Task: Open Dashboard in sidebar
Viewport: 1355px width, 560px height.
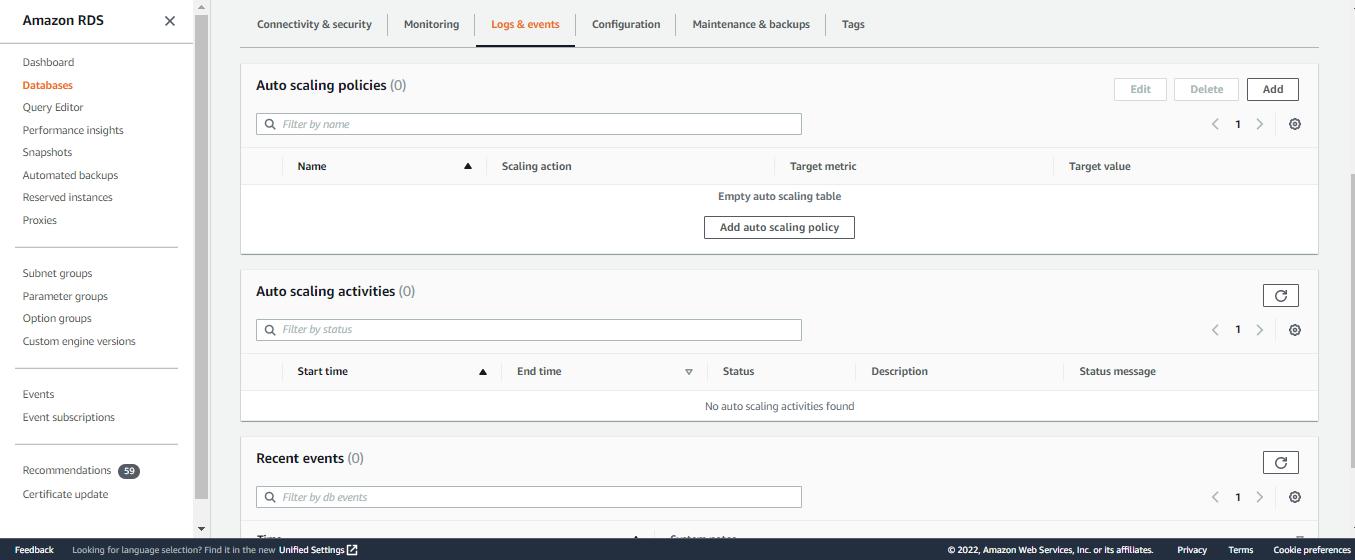Action: click(x=48, y=62)
